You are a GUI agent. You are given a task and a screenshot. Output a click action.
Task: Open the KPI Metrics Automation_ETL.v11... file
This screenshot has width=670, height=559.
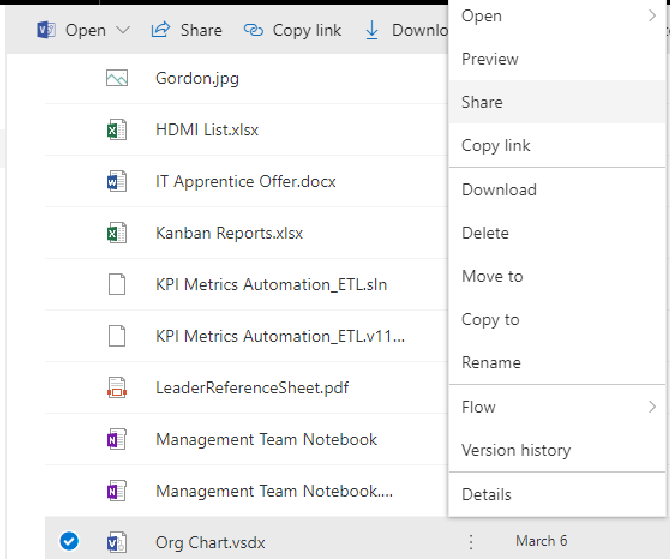(280, 336)
